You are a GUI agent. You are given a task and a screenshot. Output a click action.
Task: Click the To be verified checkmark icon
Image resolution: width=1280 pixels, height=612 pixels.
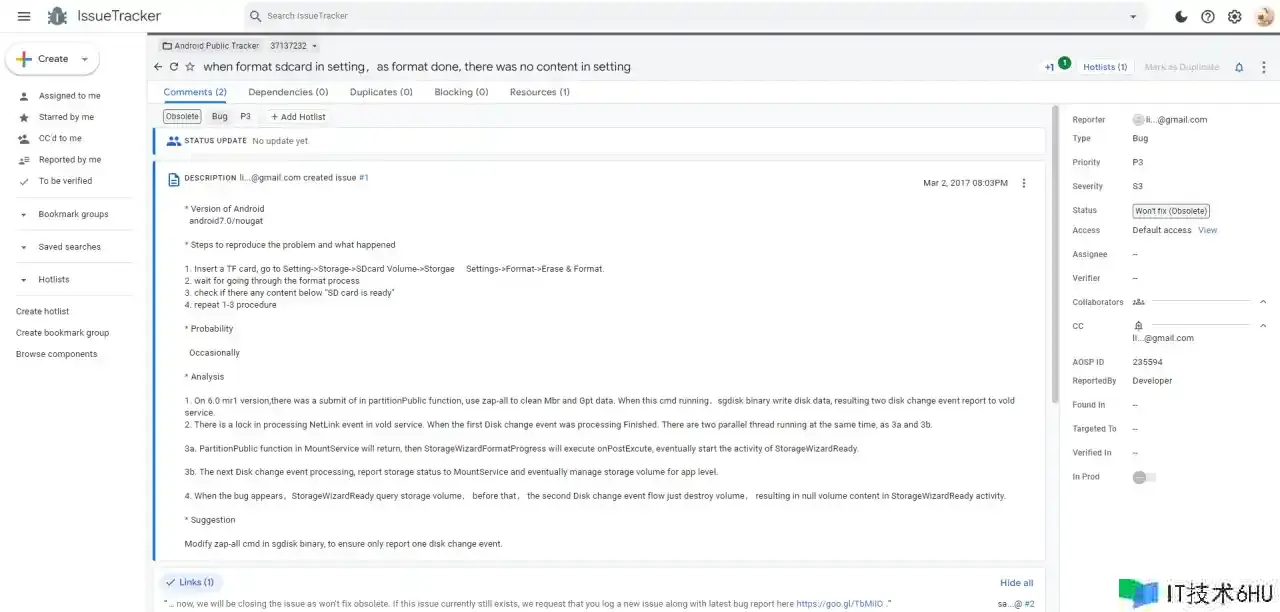point(24,181)
